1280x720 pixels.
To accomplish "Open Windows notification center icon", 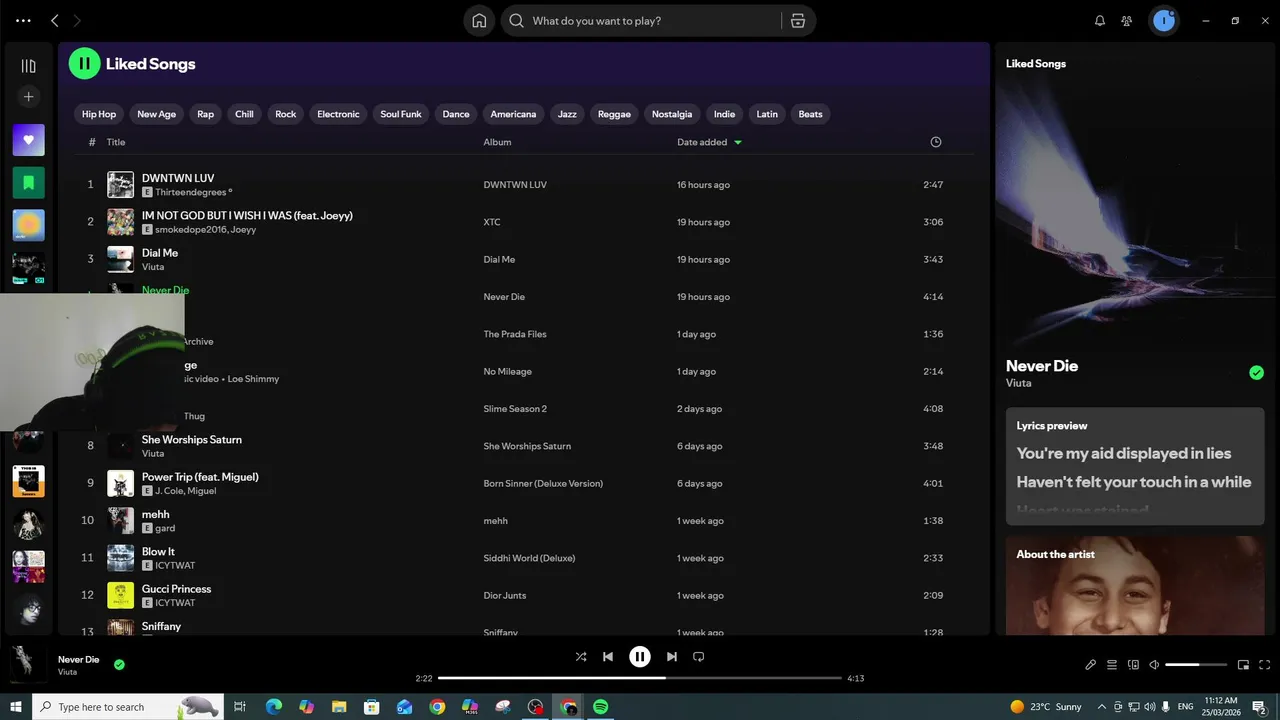I will point(1260,707).
